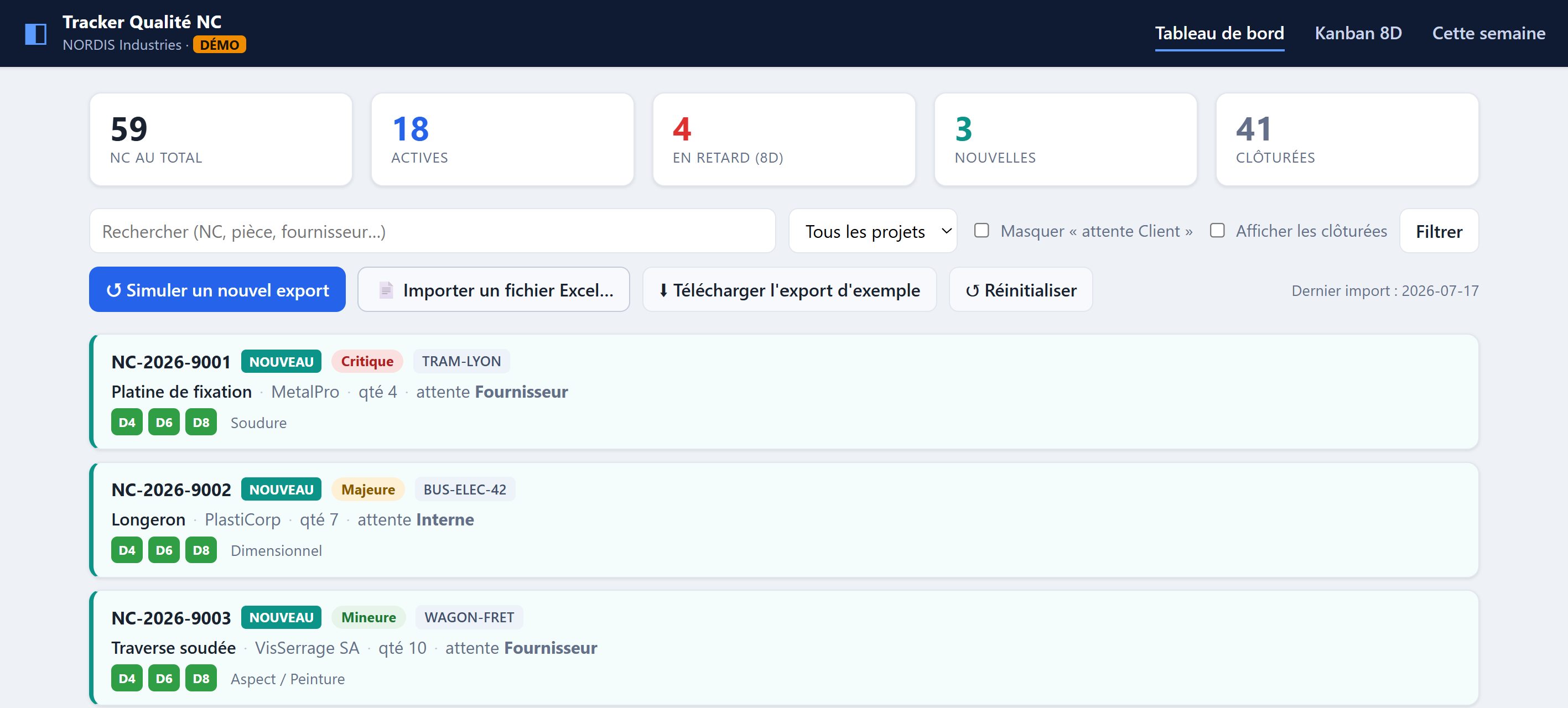
Task: Click the Soudure defect label
Action: pos(258,423)
